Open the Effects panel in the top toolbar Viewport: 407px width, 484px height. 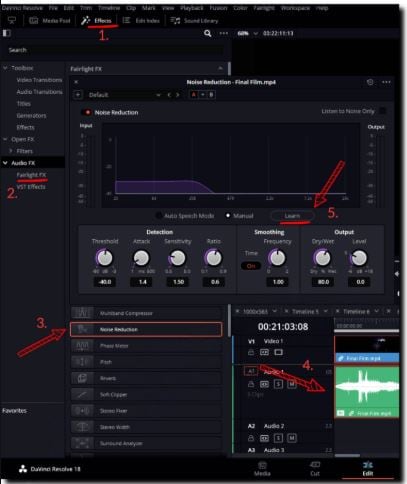(97, 21)
